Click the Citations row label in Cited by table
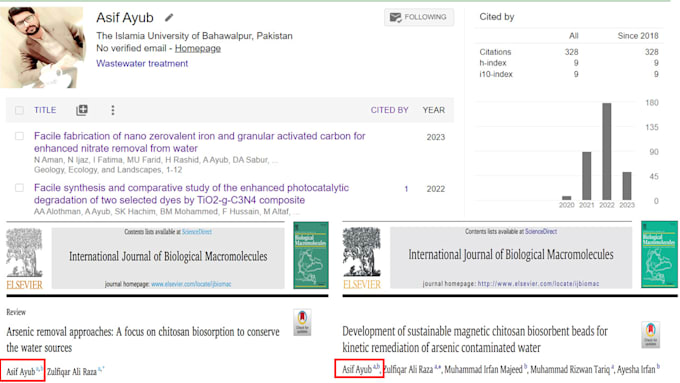 pyautogui.click(x=495, y=52)
